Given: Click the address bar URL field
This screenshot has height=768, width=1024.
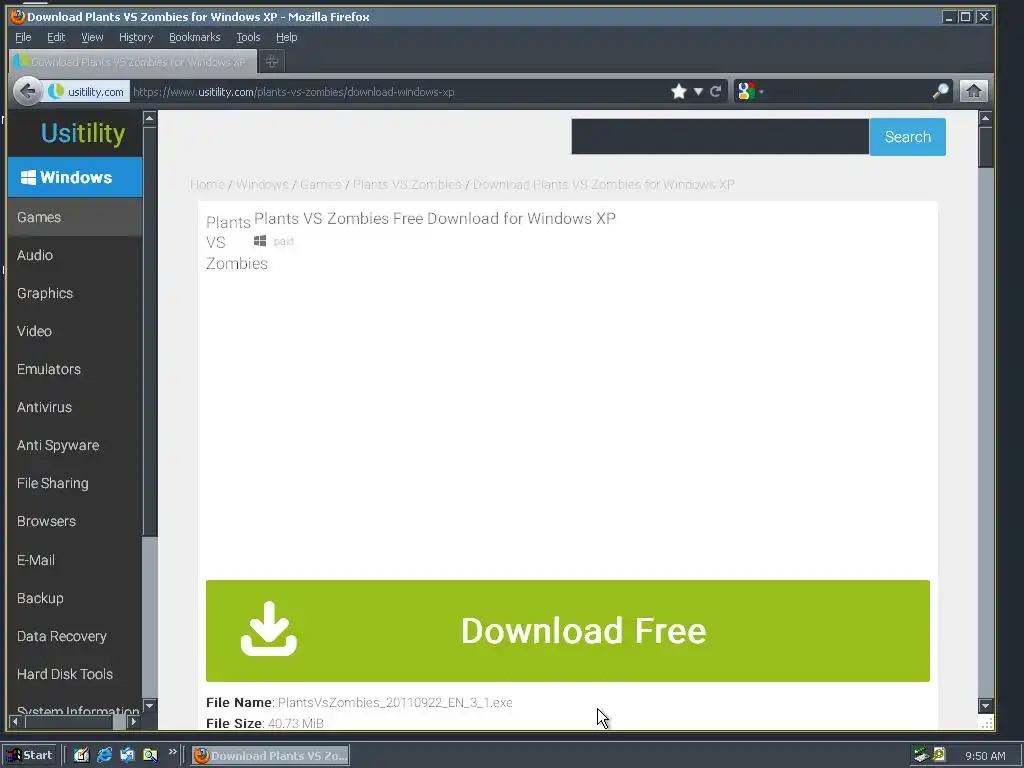Looking at the screenshot, I should pos(398,91).
